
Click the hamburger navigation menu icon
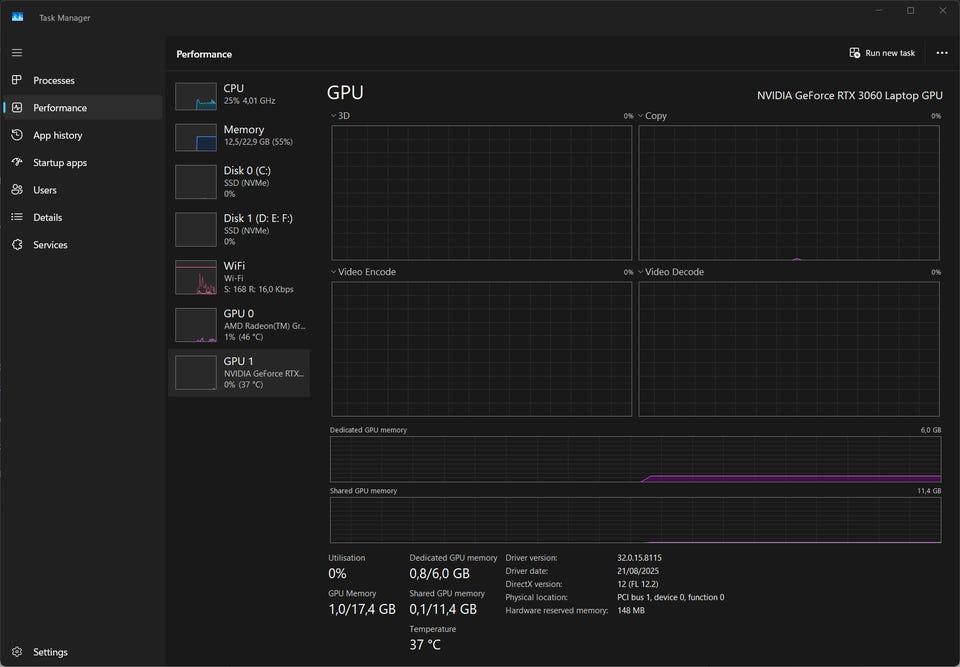click(17, 52)
